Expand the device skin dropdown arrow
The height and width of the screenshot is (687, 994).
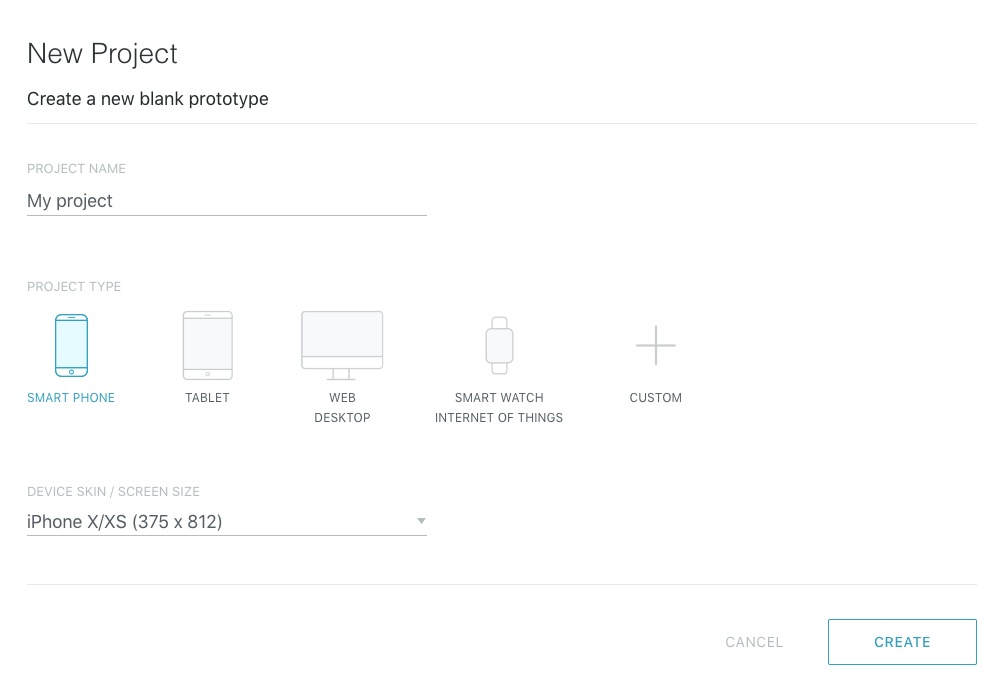coord(421,521)
